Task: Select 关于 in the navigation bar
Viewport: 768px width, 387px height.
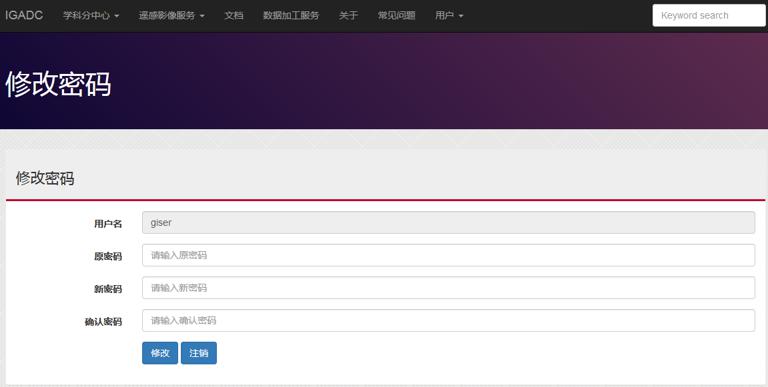Action: (348, 16)
